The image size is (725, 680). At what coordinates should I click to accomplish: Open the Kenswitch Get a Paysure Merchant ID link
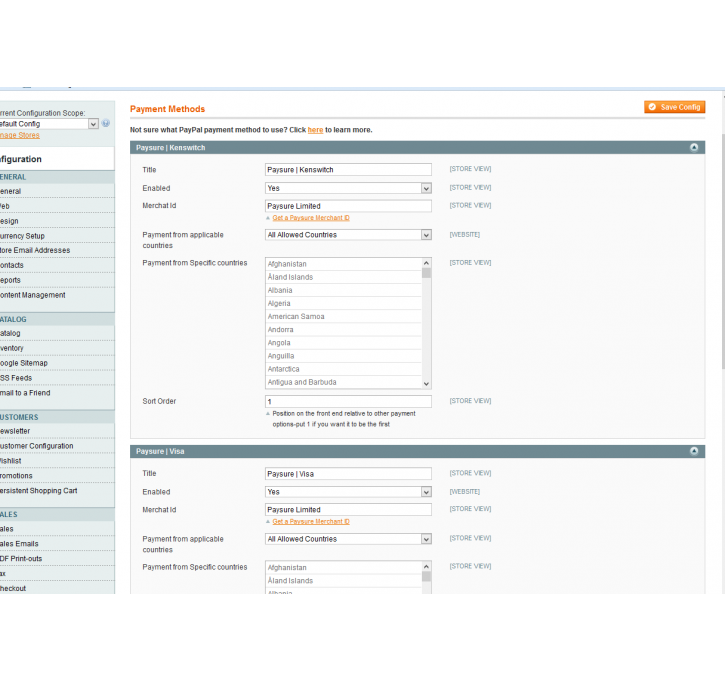[x=311, y=218]
